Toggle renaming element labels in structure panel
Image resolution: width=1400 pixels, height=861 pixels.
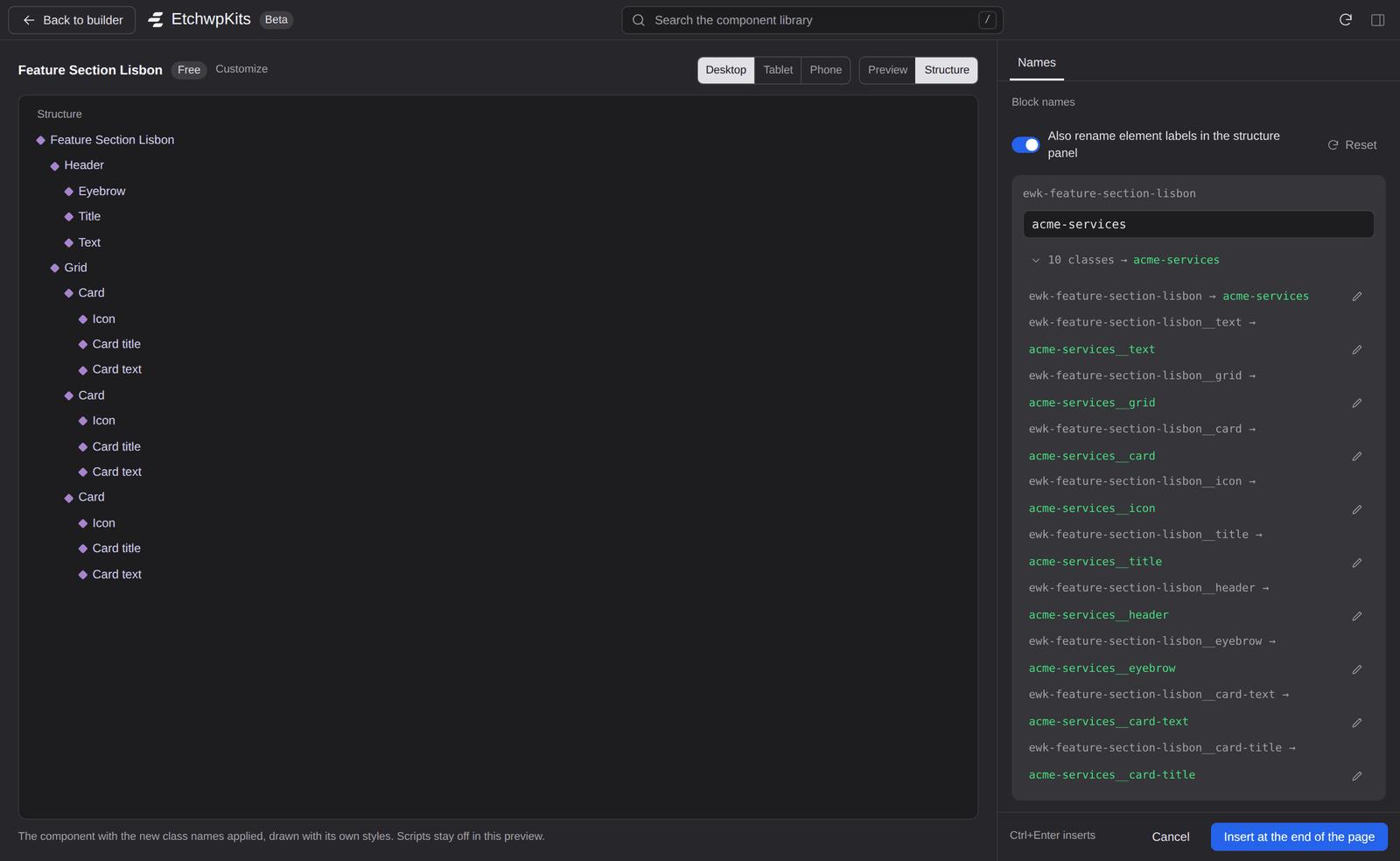coord(1025,144)
